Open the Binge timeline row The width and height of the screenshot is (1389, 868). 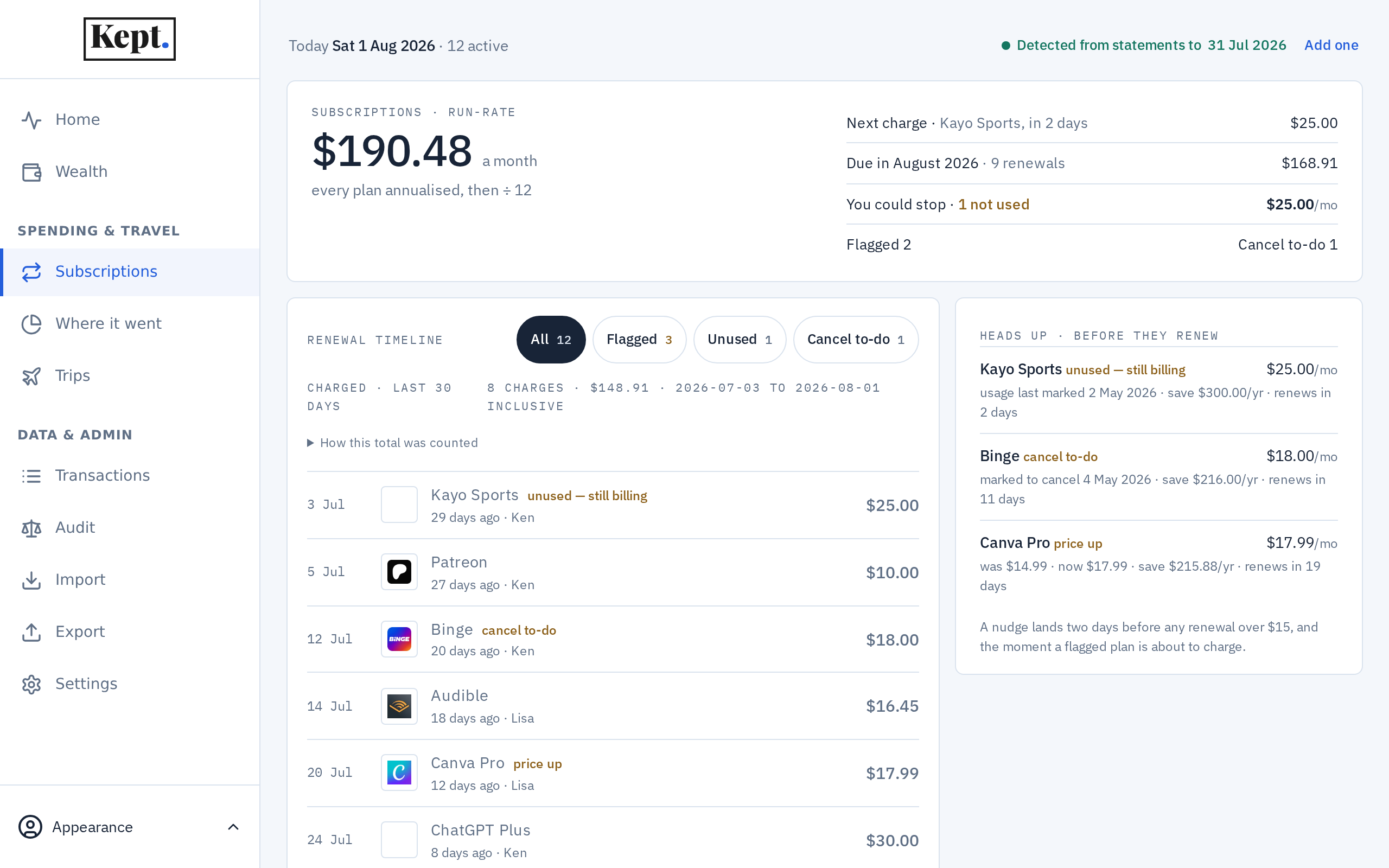613,640
